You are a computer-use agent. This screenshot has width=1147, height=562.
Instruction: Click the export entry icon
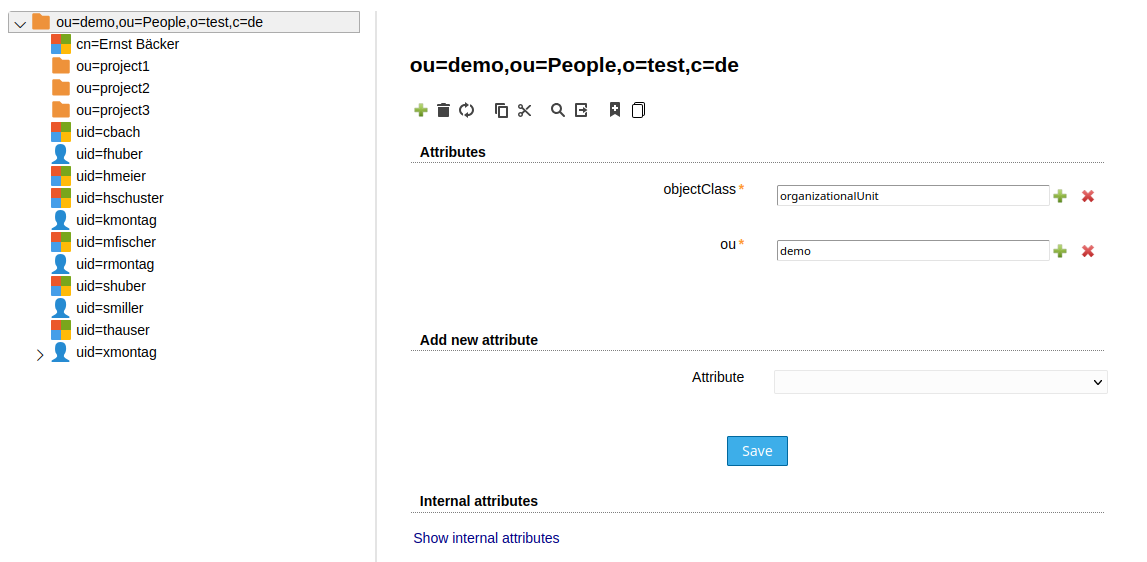point(581,110)
